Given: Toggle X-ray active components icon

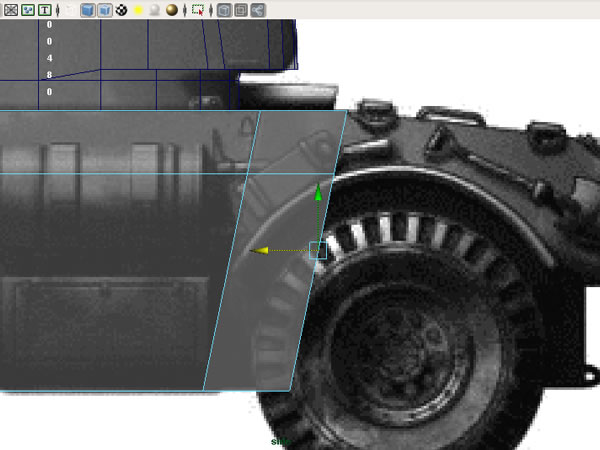Looking at the screenshot, I should coord(241,10).
